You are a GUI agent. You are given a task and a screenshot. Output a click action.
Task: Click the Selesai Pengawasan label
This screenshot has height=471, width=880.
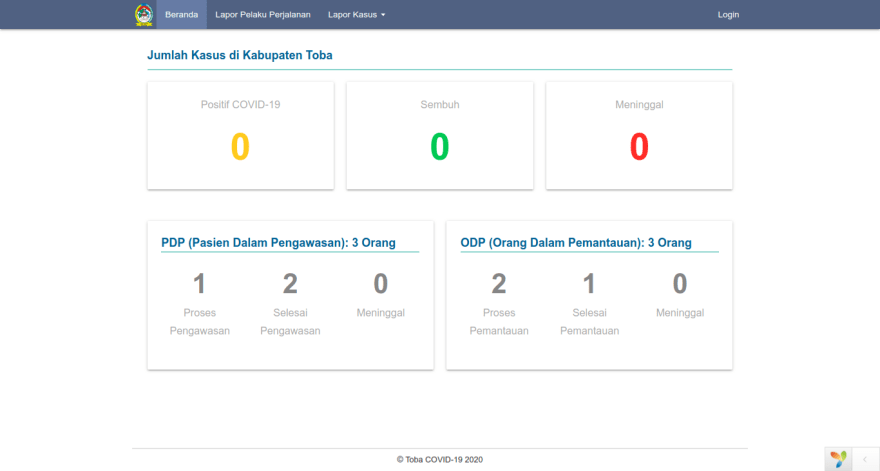tap(290, 322)
